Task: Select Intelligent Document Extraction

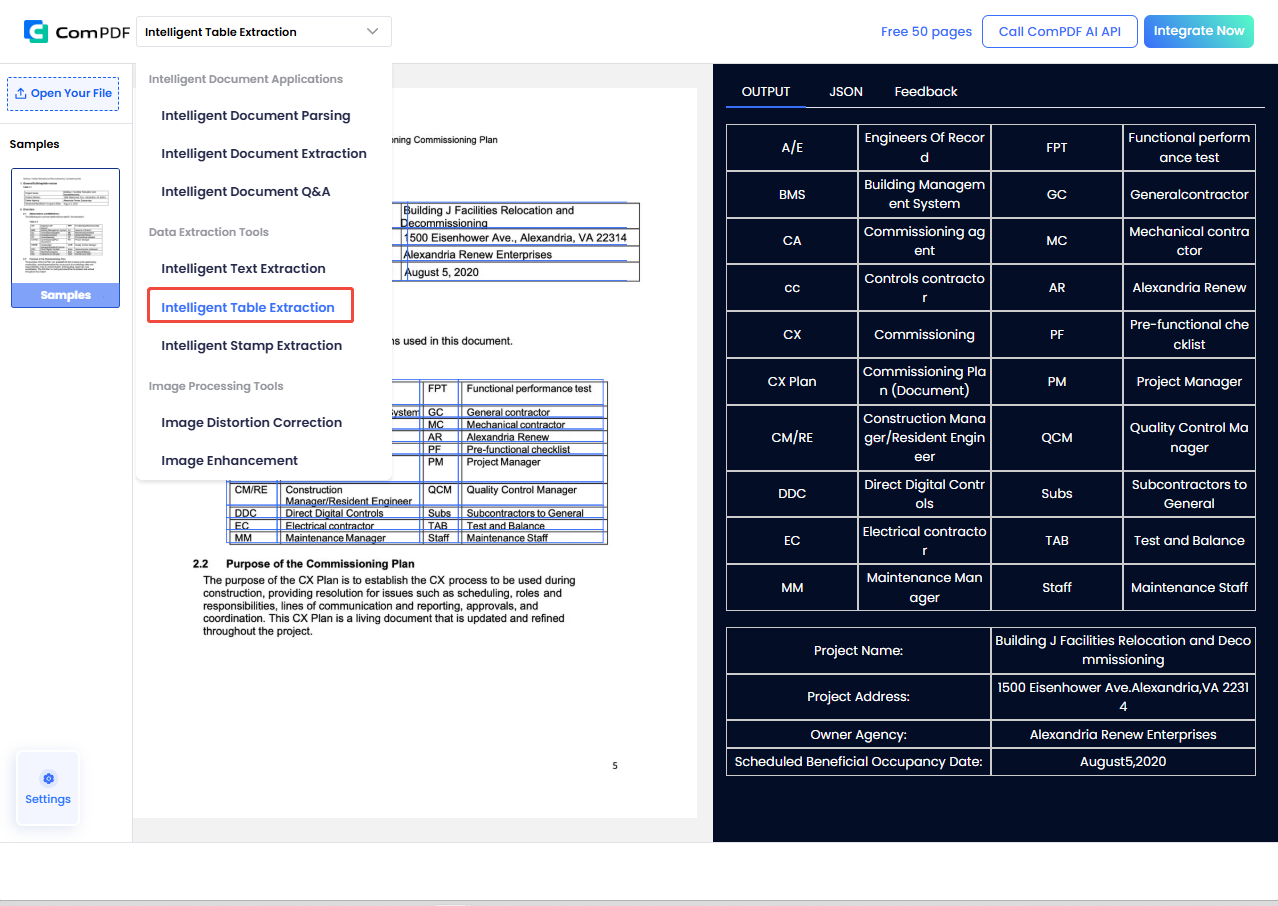Action: (x=263, y=153)
